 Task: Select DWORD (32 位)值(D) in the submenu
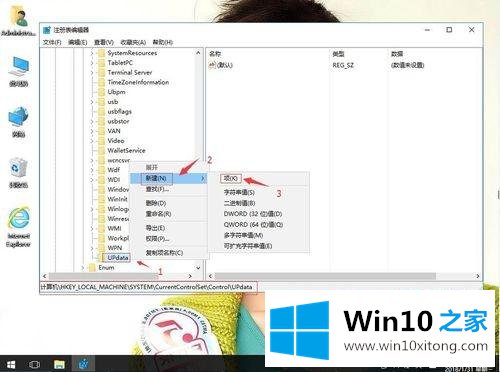259,214
